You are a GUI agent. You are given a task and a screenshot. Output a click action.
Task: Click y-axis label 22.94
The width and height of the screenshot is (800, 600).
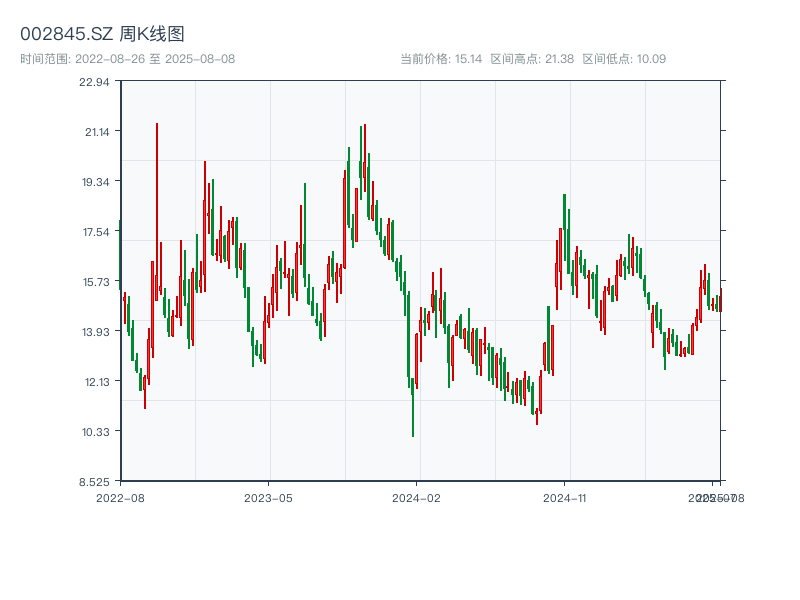pyautogui.click(x=94, y=82)
